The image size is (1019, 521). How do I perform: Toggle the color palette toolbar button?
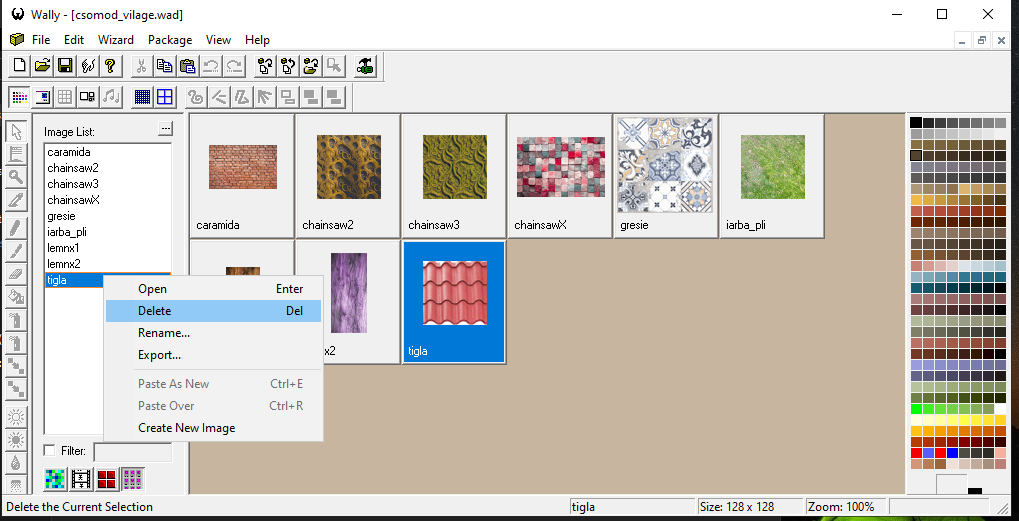click(x=20, y=97)
